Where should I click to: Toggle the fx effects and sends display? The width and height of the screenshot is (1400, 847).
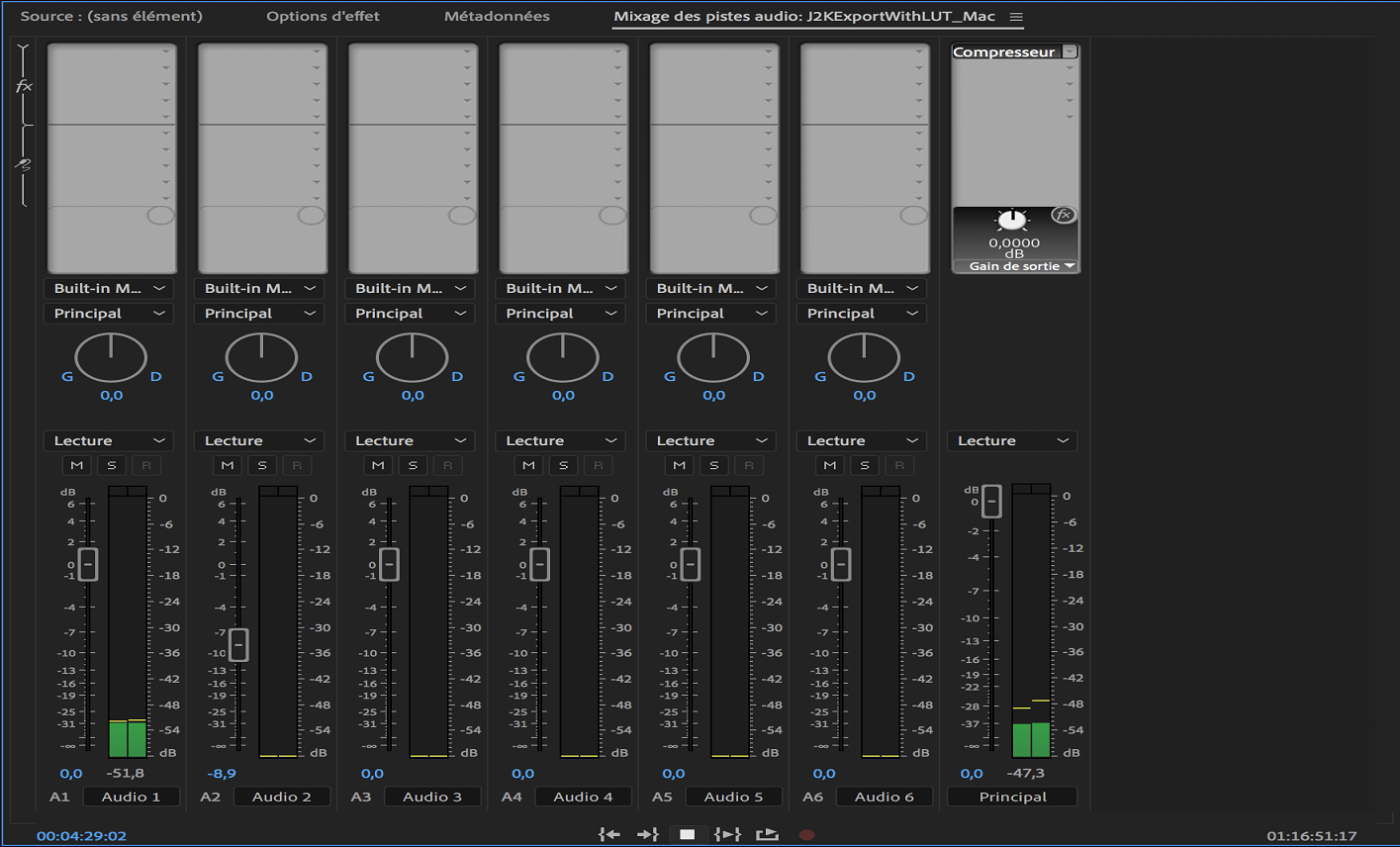(x=24, y=86)
